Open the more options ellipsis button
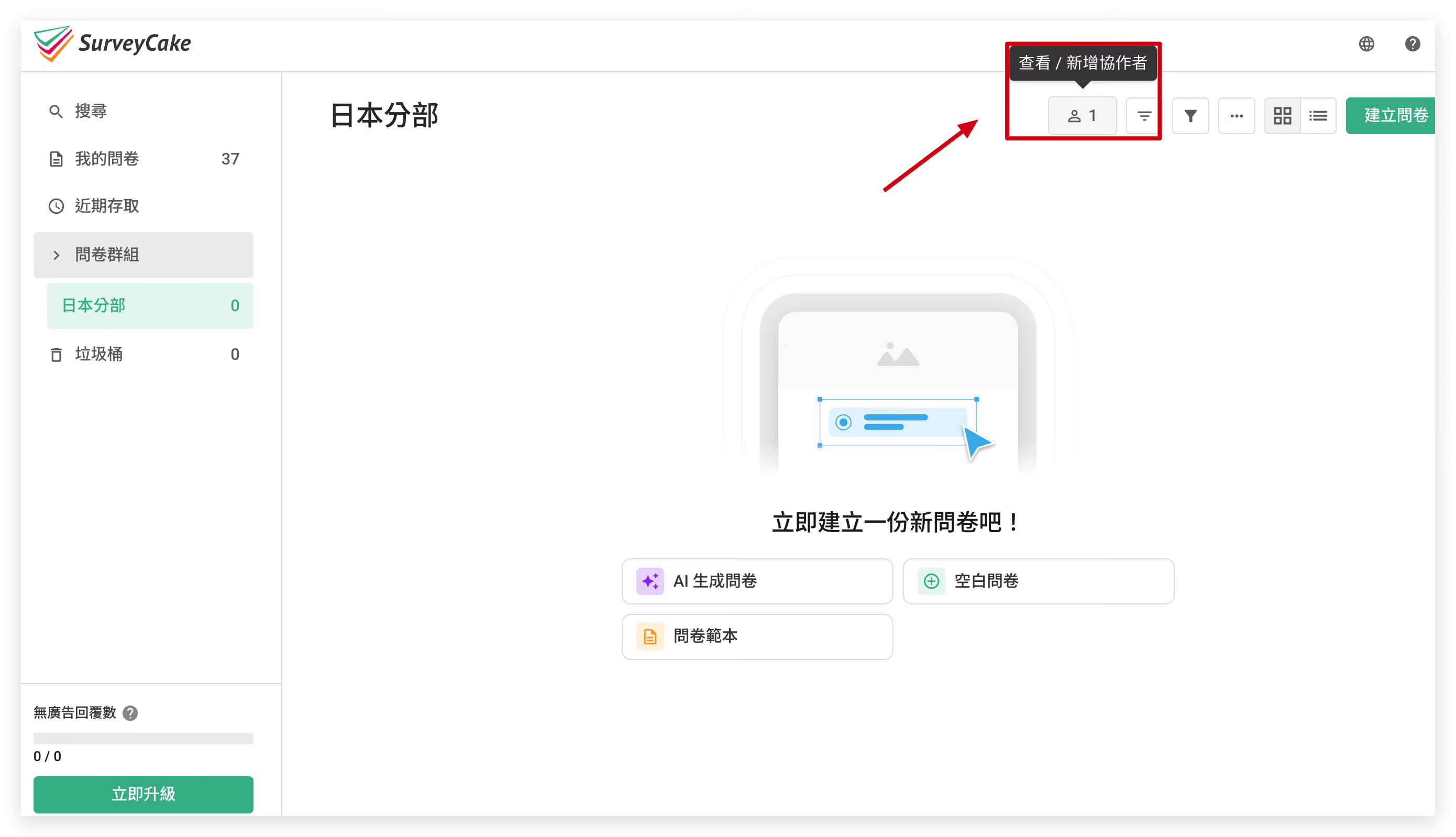Viewport: 1456px width, 837px height. pyautogui.click(x=1237, y=116)
